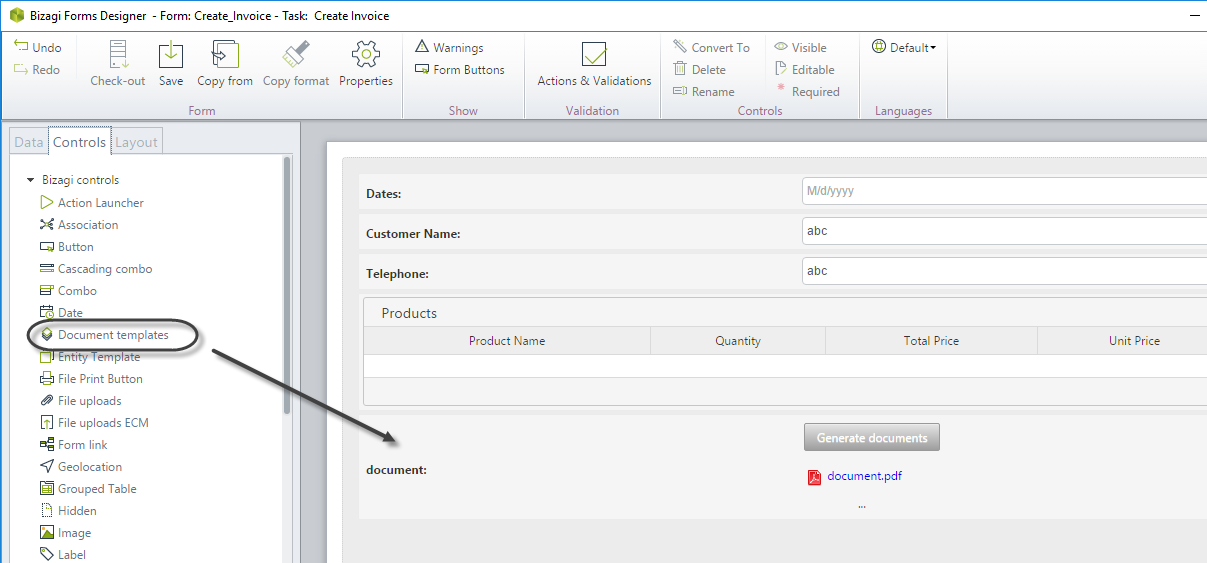Click the Product Name column header
1207x563 pixels.
(507, 341)
